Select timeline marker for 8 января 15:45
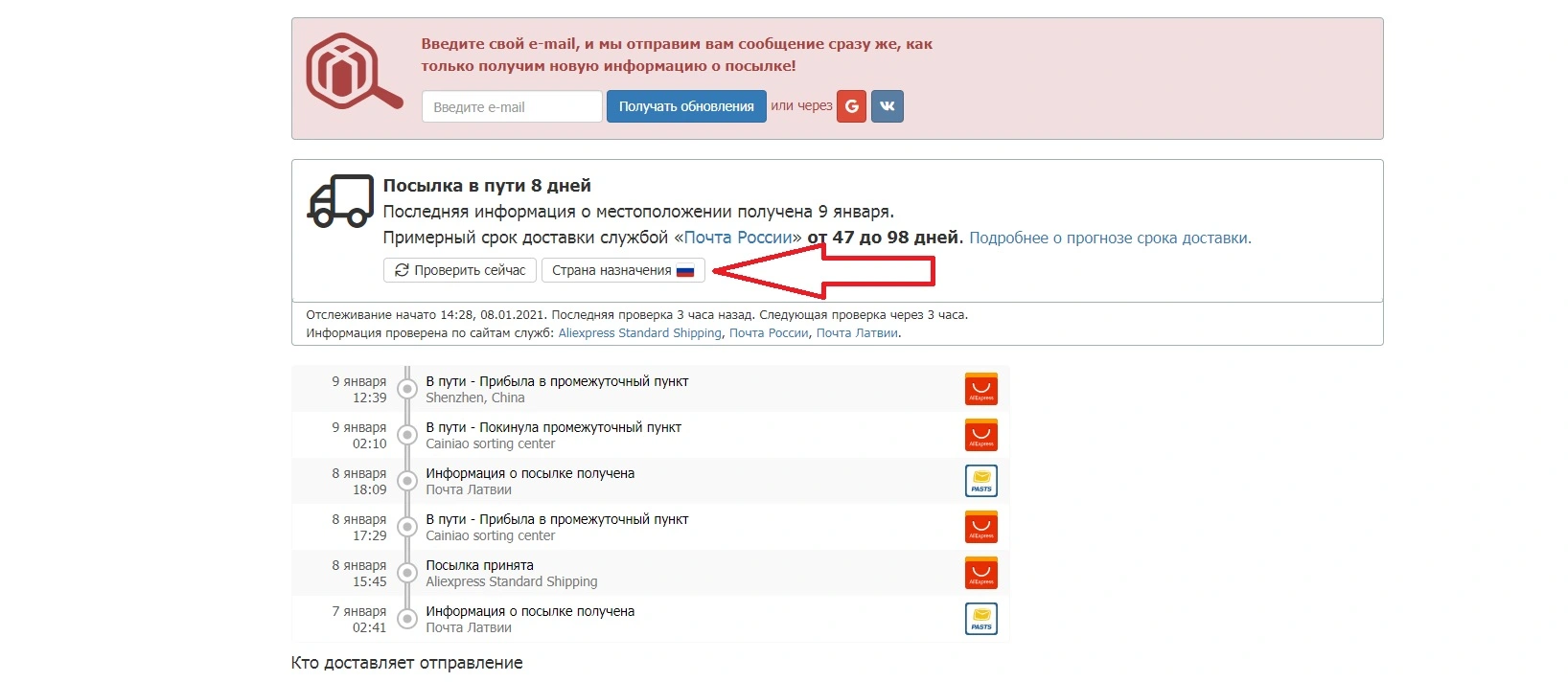Viewport: 1568px width, 682px height. coord(407,573)
